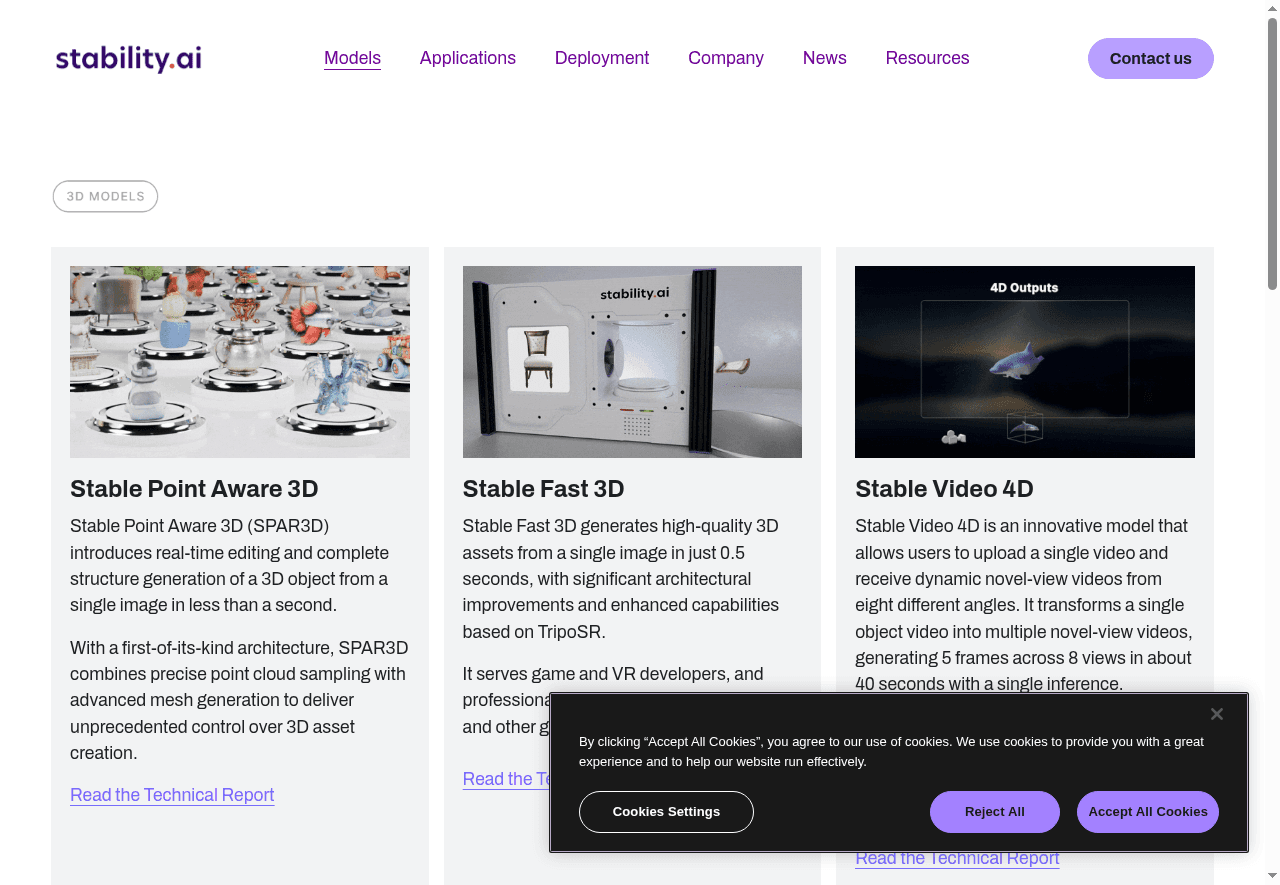Viewport: 1280px width, 885px height.
Task: Reject all cookies
Action: pos(994,812)
